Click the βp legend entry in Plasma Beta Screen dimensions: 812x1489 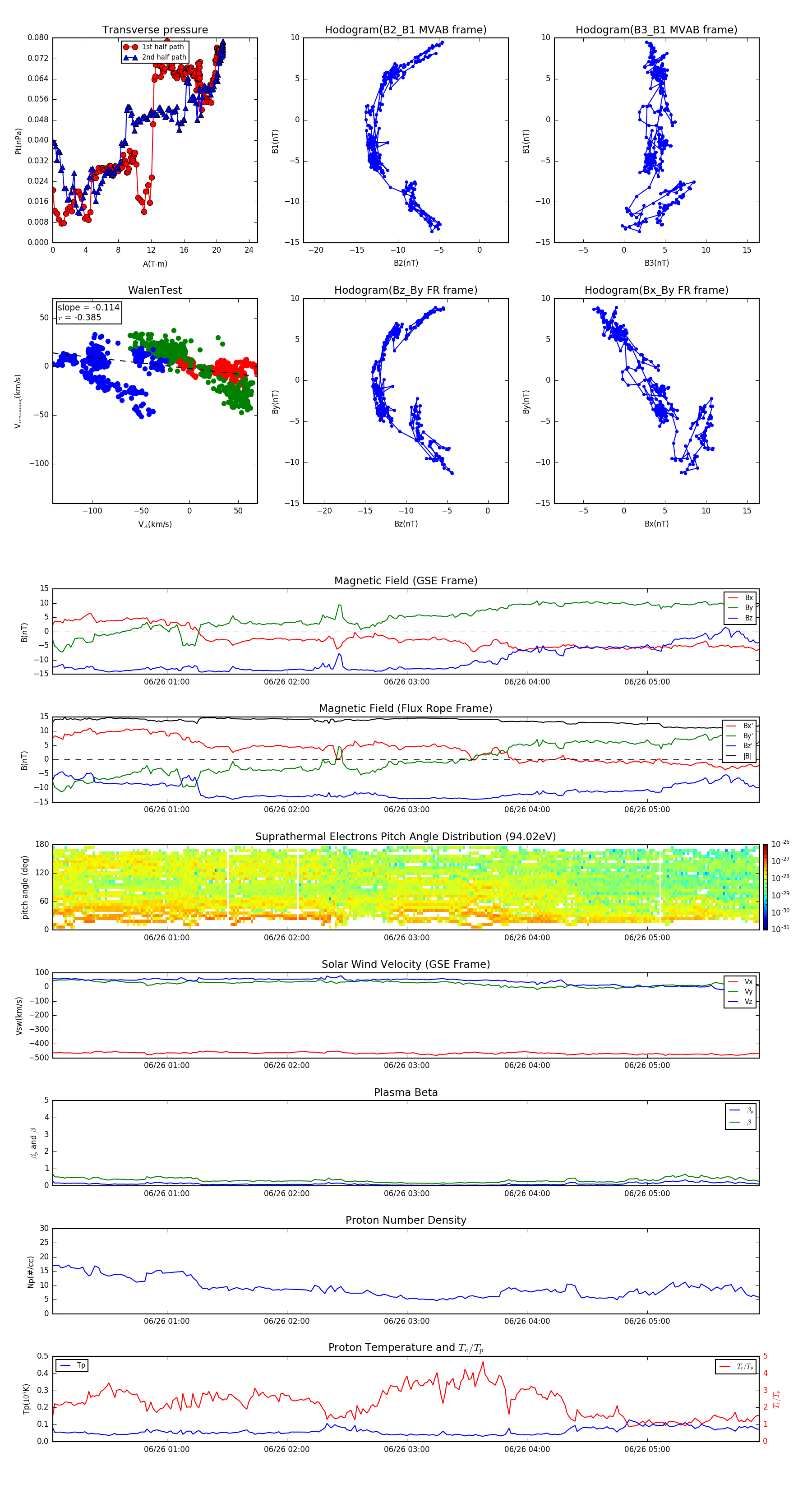(741, 1110)
